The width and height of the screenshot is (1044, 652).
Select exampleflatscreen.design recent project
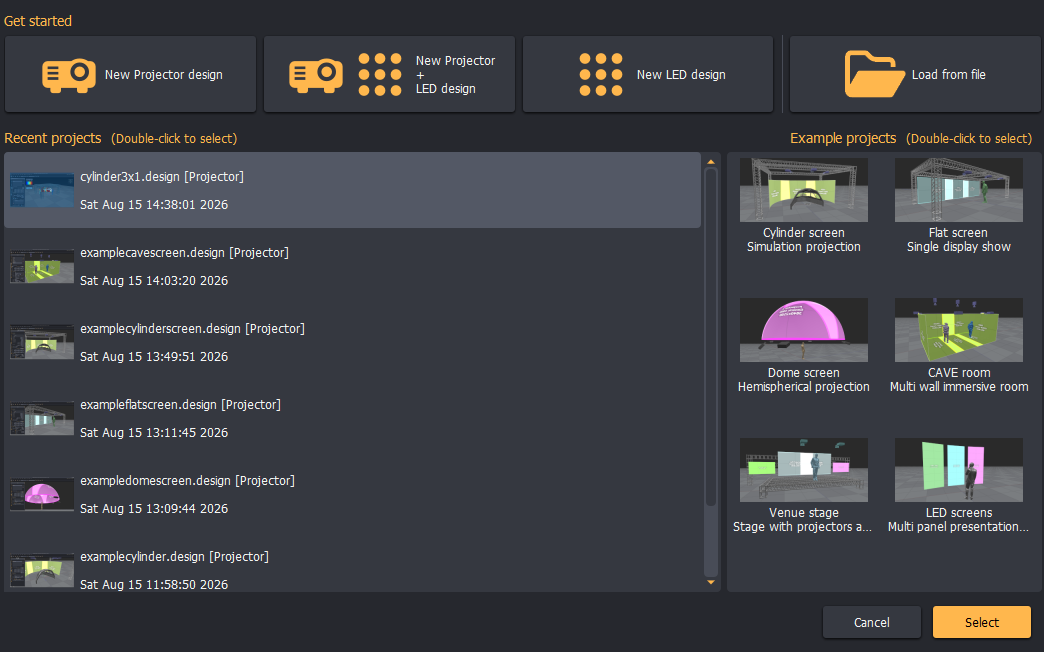(x=352, y=418)
